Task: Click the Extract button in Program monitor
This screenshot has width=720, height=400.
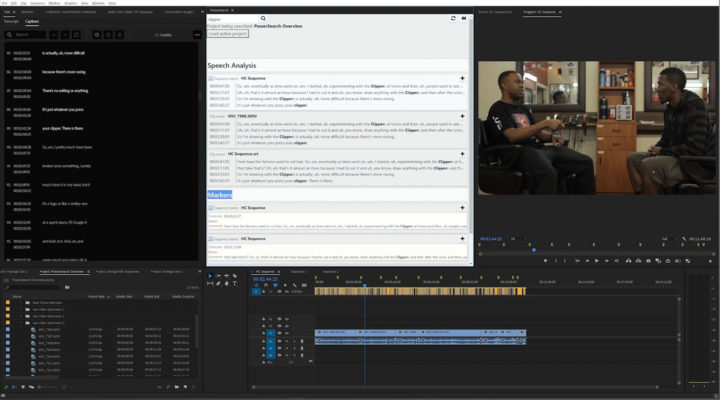Action: (x=638, y=261)
